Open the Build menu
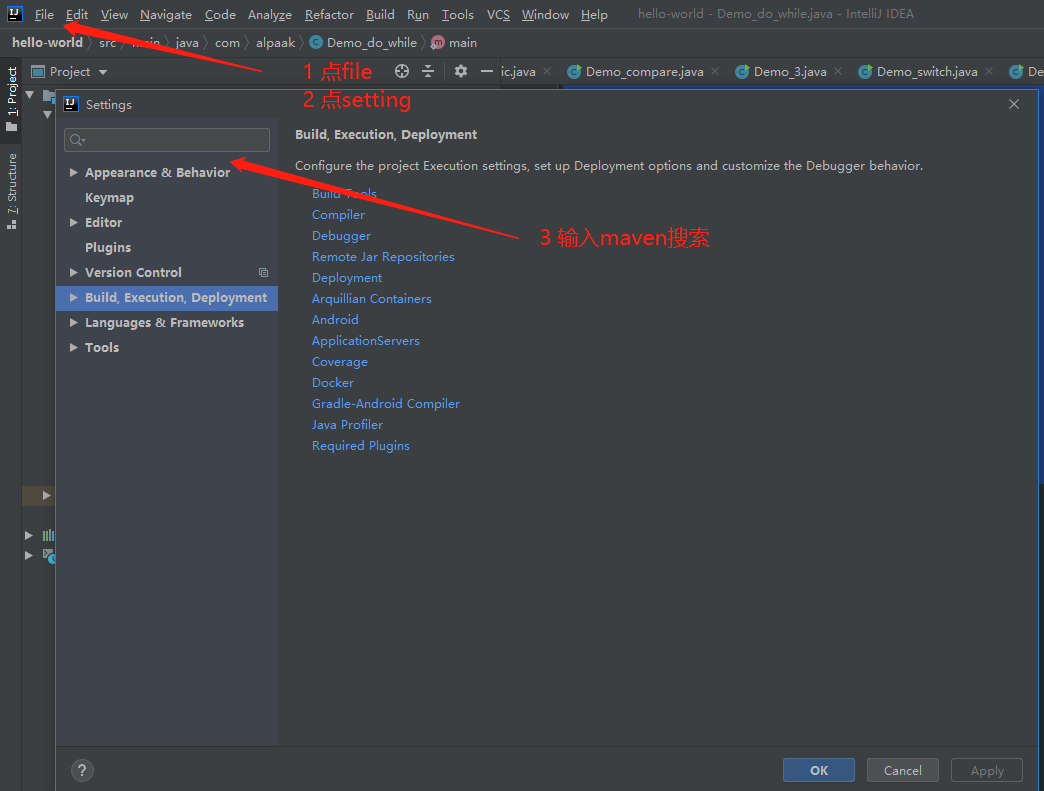 pyautogui.click(x=380, y=14)
